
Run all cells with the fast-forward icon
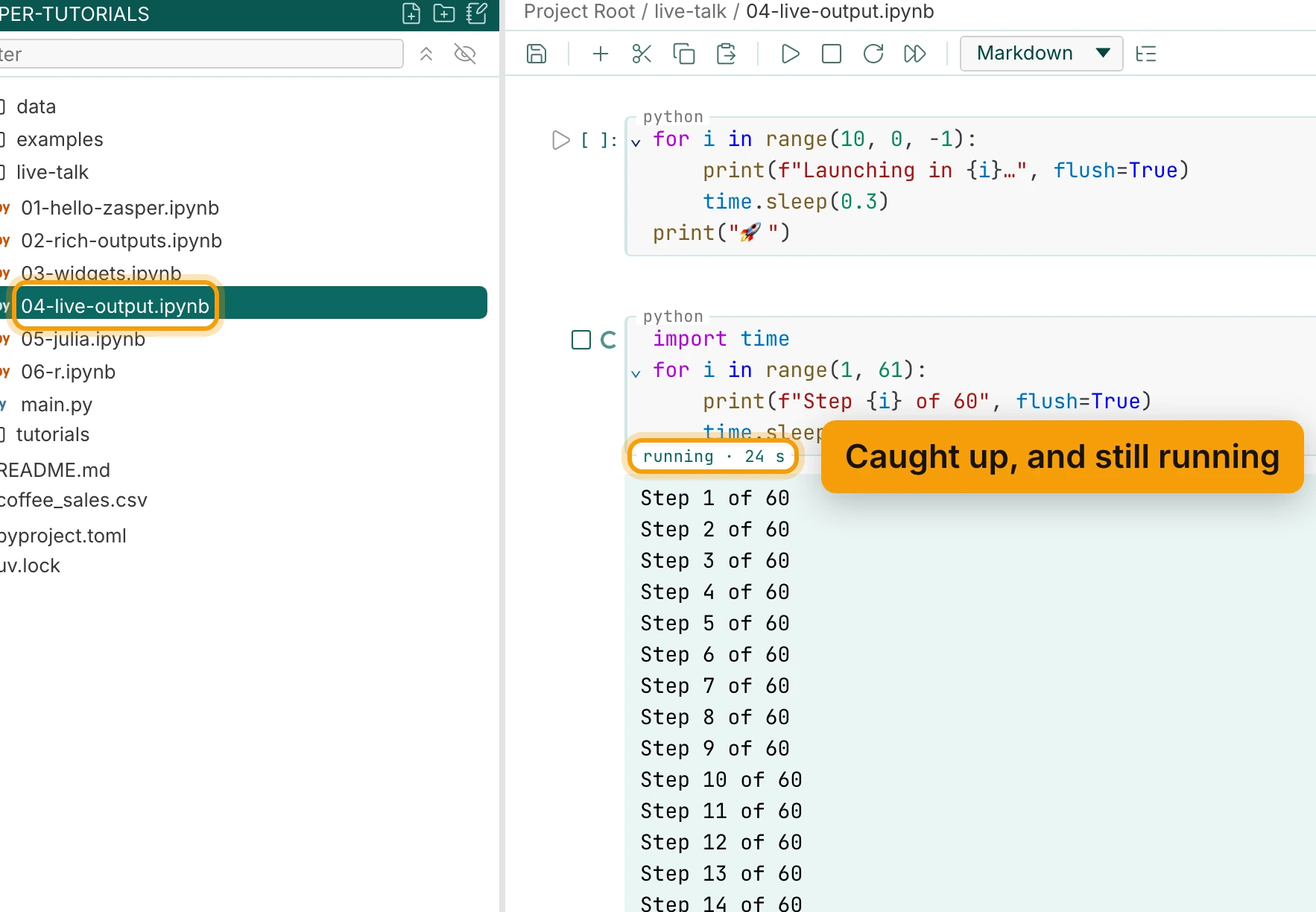(x=915, y=54)
